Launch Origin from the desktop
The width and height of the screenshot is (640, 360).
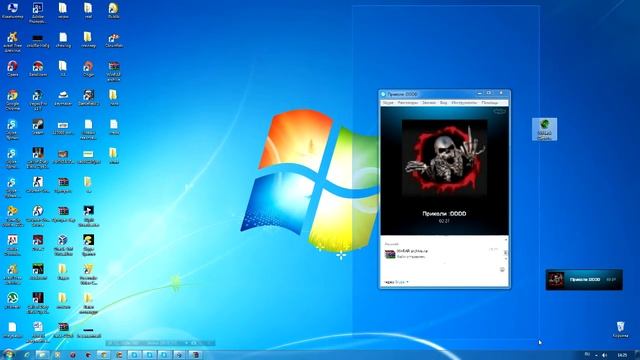88,69
